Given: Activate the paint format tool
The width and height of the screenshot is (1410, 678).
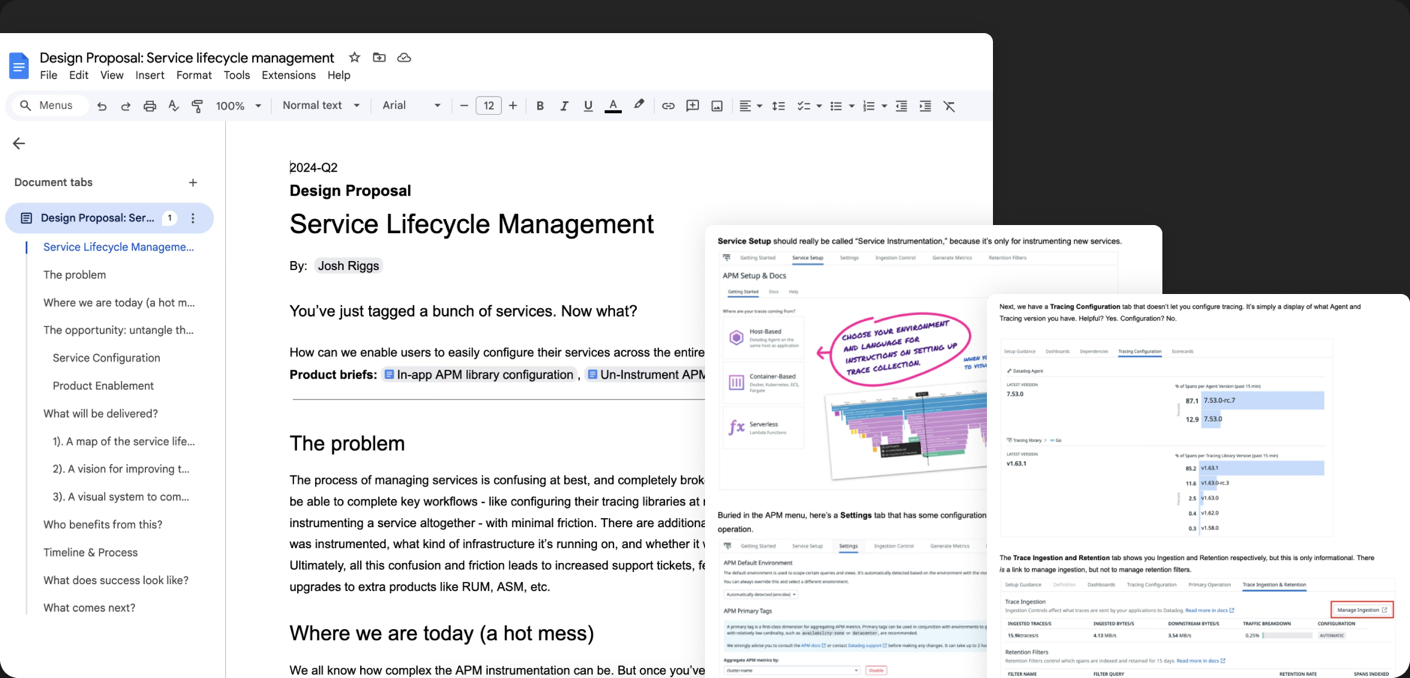Looking at the screenshot, I should click(197, 106).
